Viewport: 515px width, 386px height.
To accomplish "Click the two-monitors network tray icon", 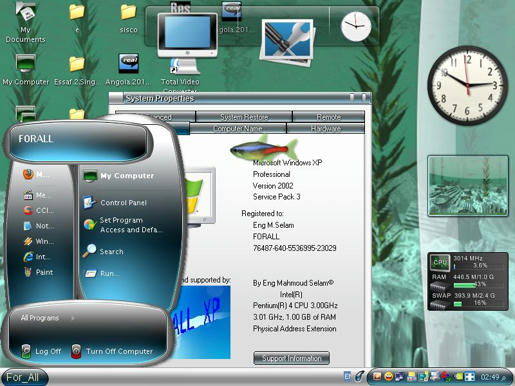I will [400, 377].
